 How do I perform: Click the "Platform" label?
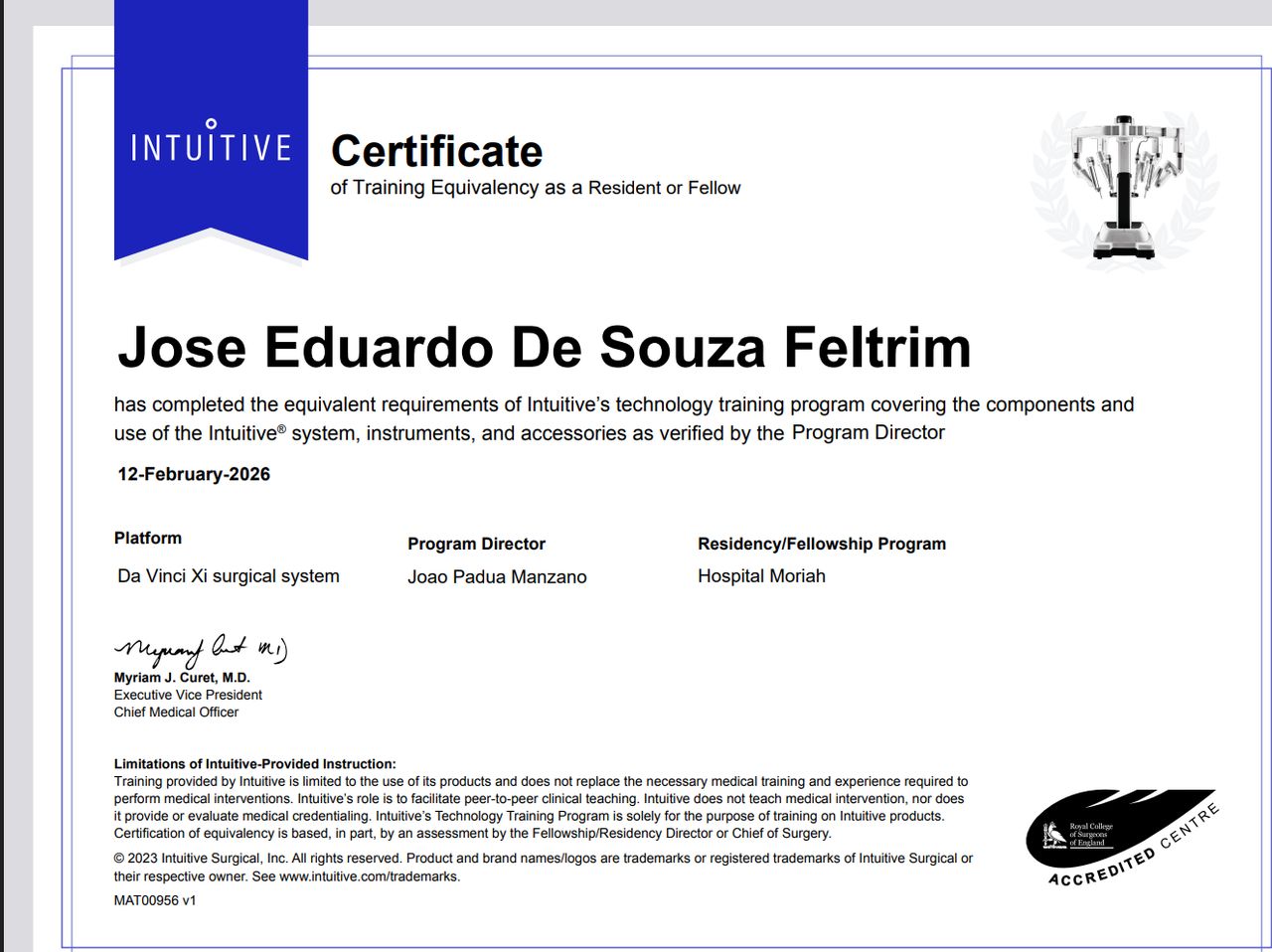(148, 538)
